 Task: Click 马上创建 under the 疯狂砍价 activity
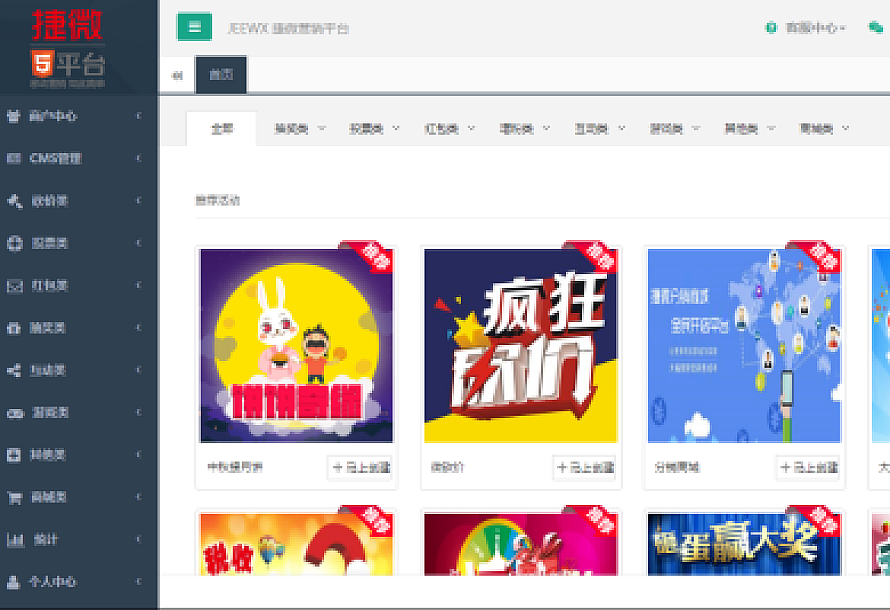point(584,467)
